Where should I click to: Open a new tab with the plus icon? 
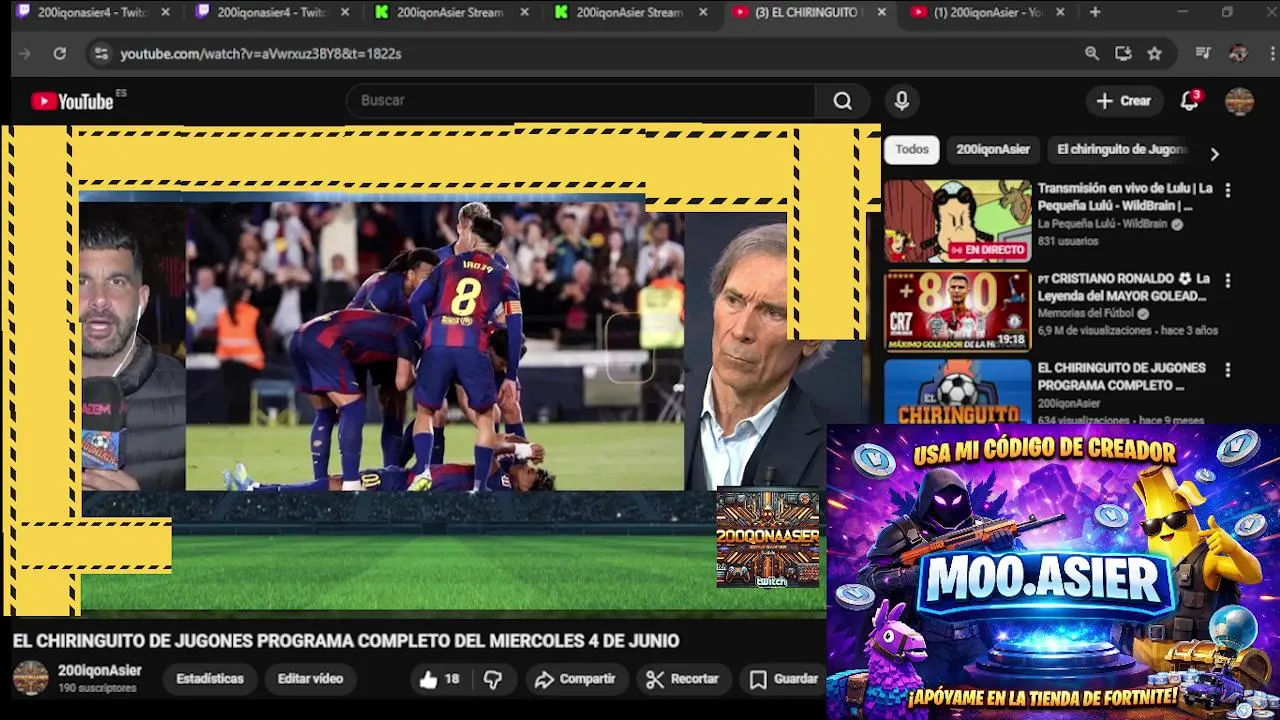point(1095,12)
